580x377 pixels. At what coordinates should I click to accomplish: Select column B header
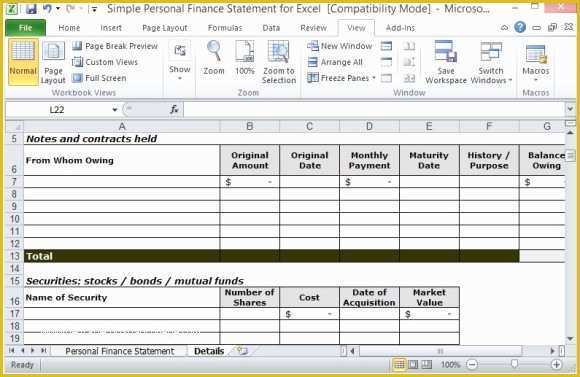pyautogui.click(x=250, y=127)
